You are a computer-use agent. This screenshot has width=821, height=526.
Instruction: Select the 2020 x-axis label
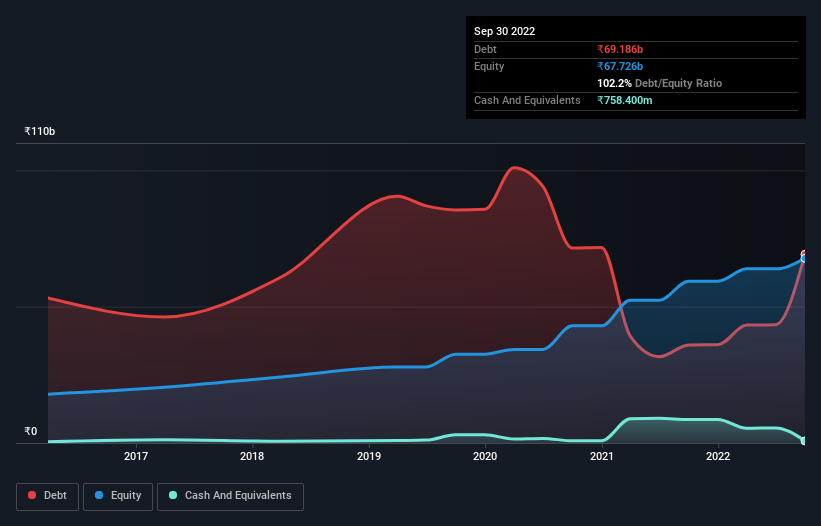point(485,456)
